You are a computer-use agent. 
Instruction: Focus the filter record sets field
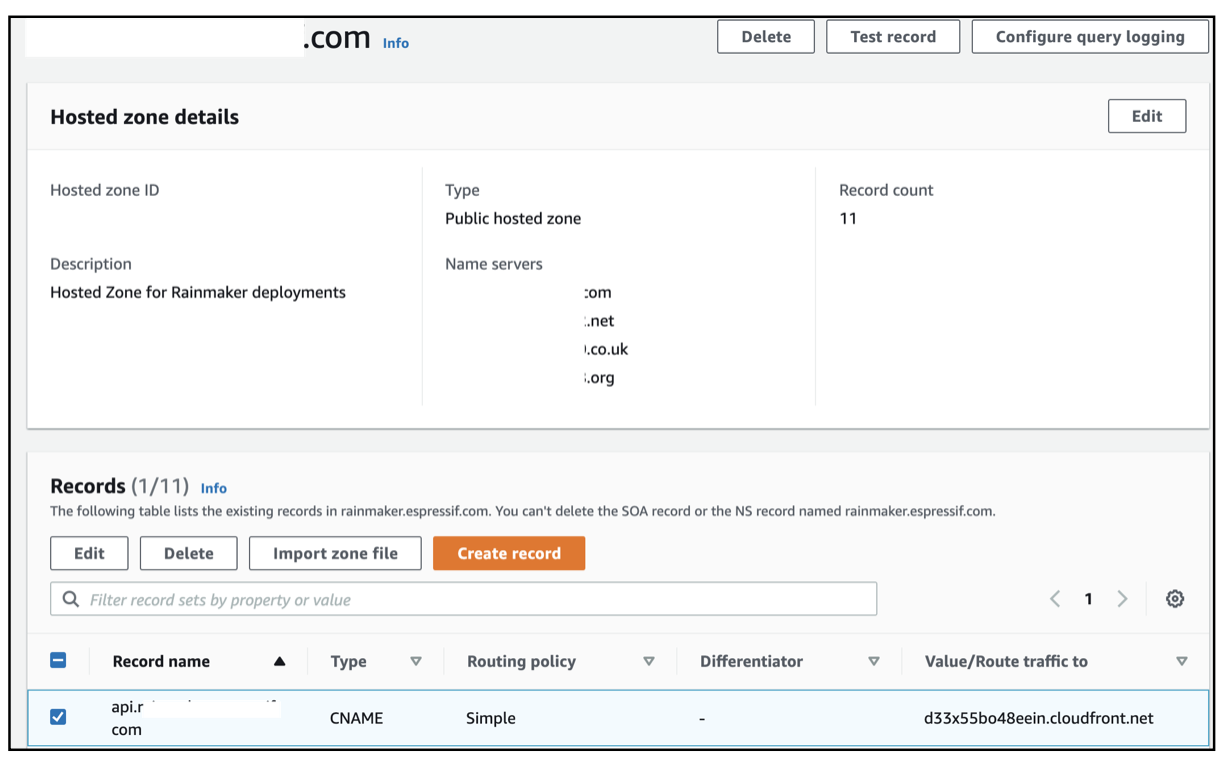tap(463, 599)
